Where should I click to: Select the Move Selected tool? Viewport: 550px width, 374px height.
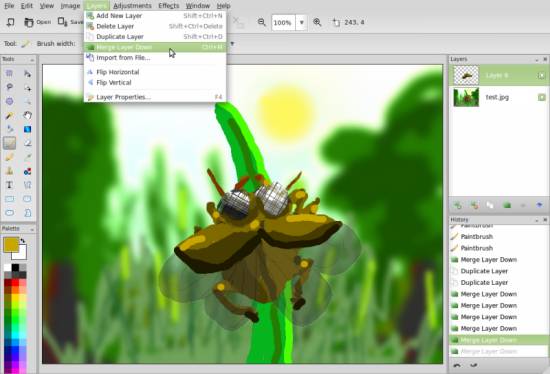pos(27,73)
